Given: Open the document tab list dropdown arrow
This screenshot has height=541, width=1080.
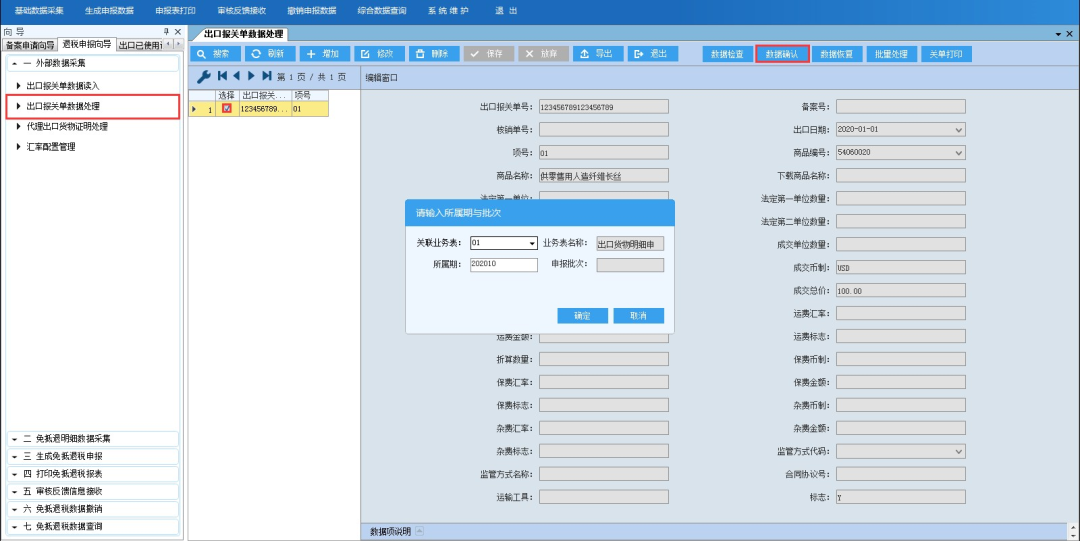Looking at the screenshot, I should click(1059, 34).
